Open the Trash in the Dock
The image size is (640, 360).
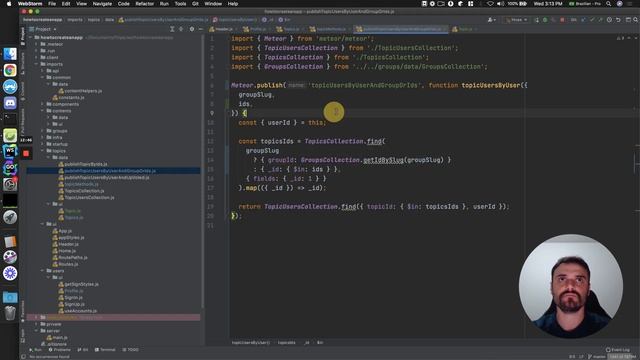10,313
